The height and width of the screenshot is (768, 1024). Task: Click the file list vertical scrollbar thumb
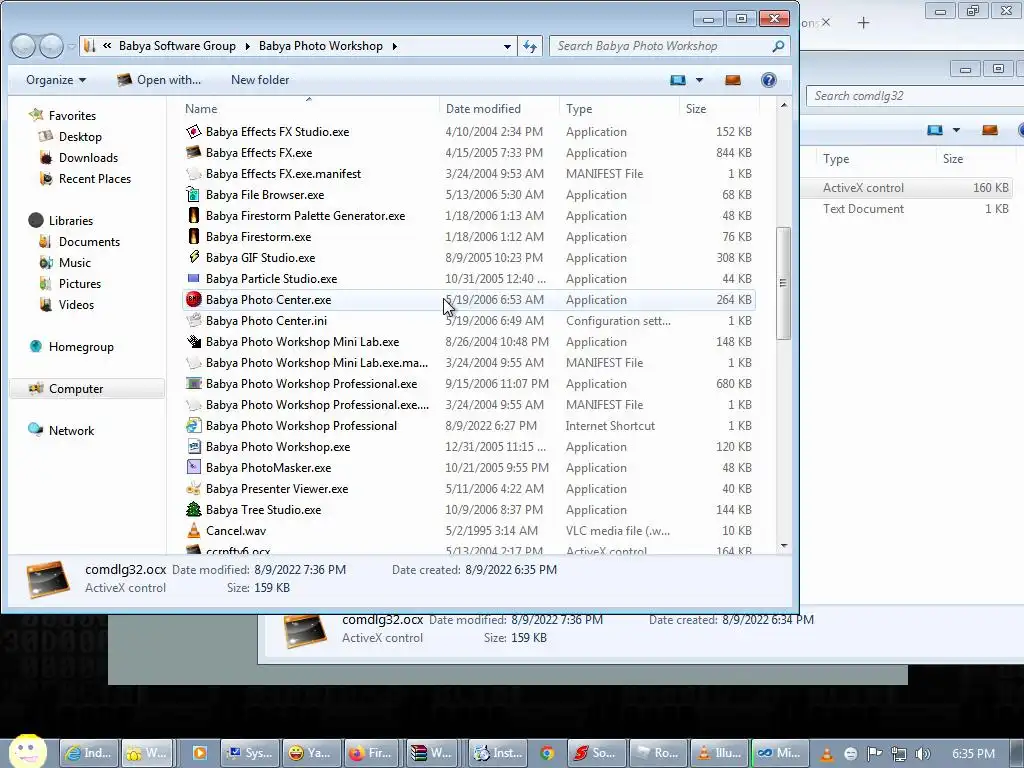(x=784, y=283)
